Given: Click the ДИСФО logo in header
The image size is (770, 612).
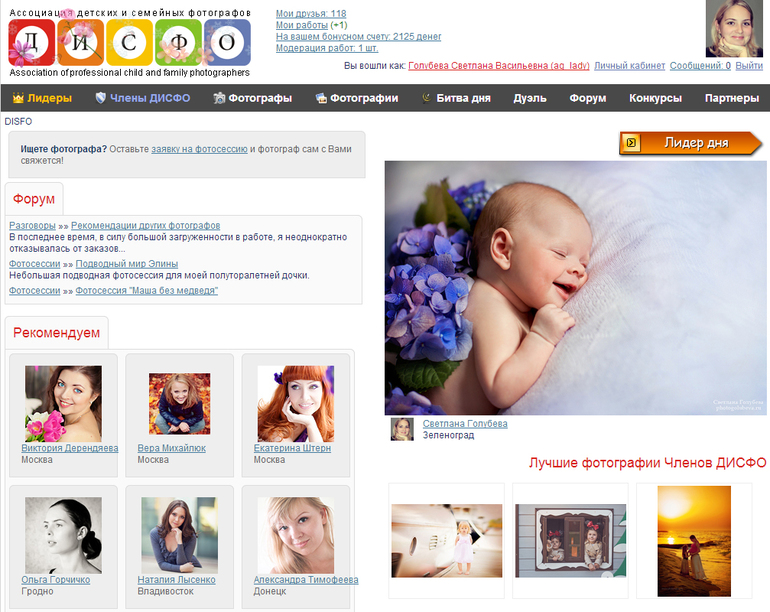Looking at the screenshot, I should pyautogui.click(x=130, y=43).
